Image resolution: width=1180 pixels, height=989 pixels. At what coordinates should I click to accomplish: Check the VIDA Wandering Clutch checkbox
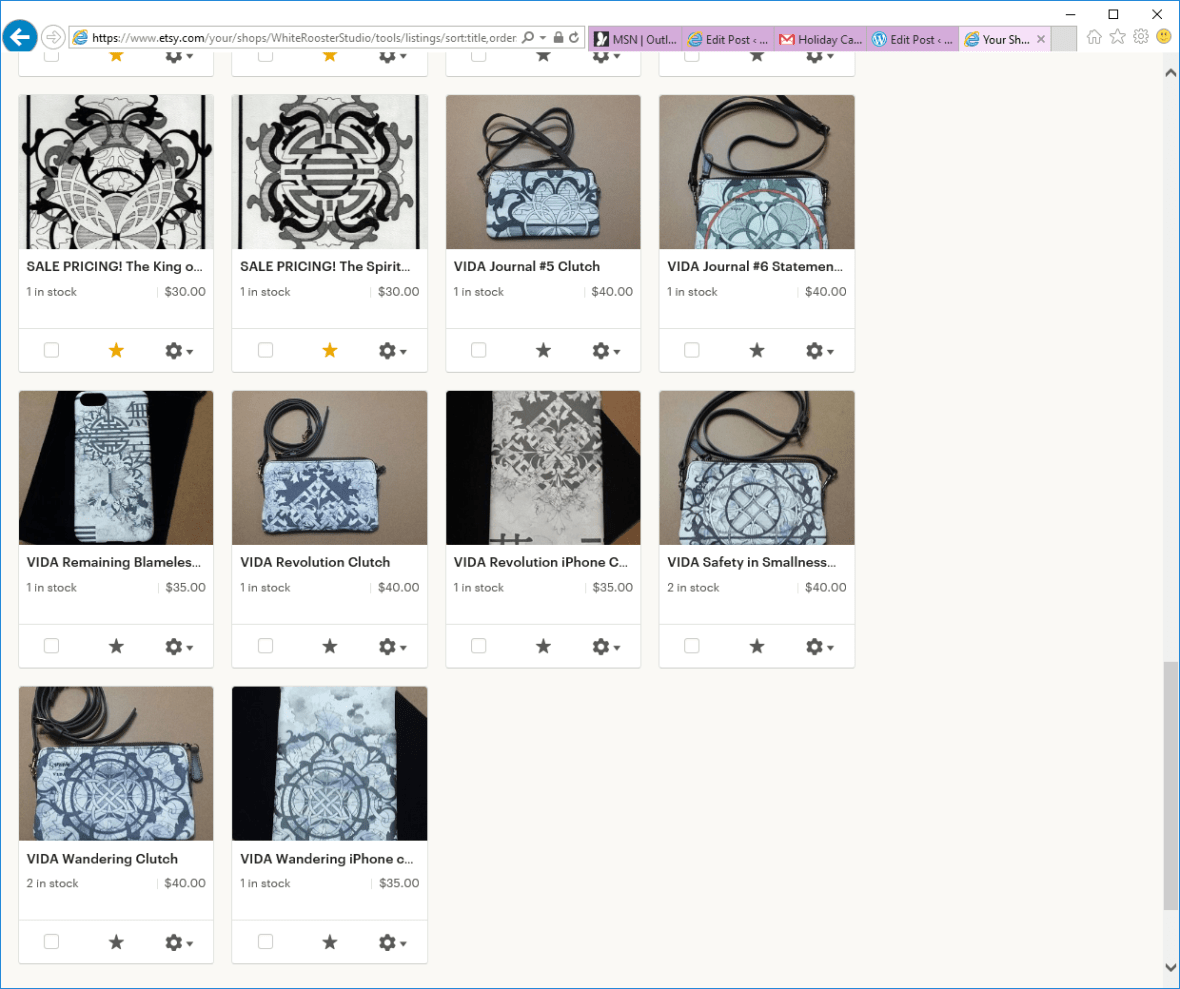pos(51,942)
